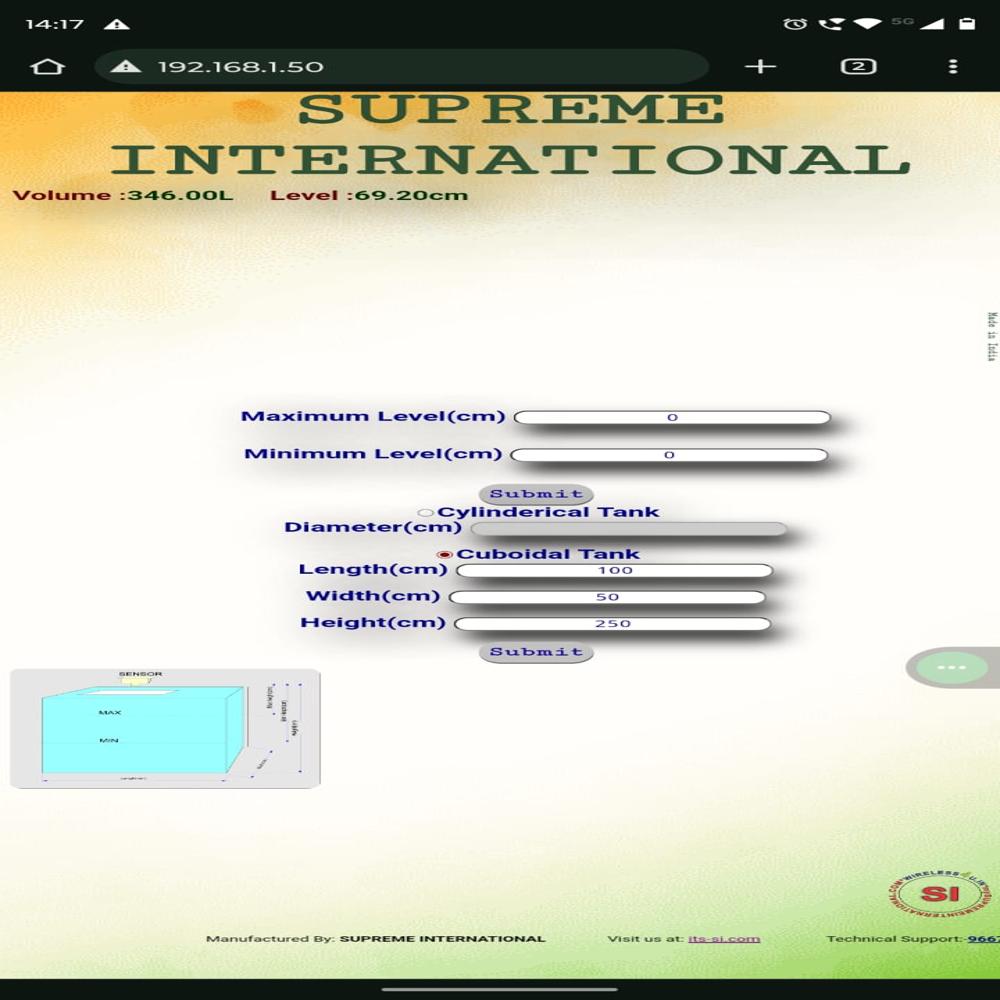Screen dimensions: 1000x1000
Task: Click the Minimum Level(cm) input field
Action: click(669, 456)
